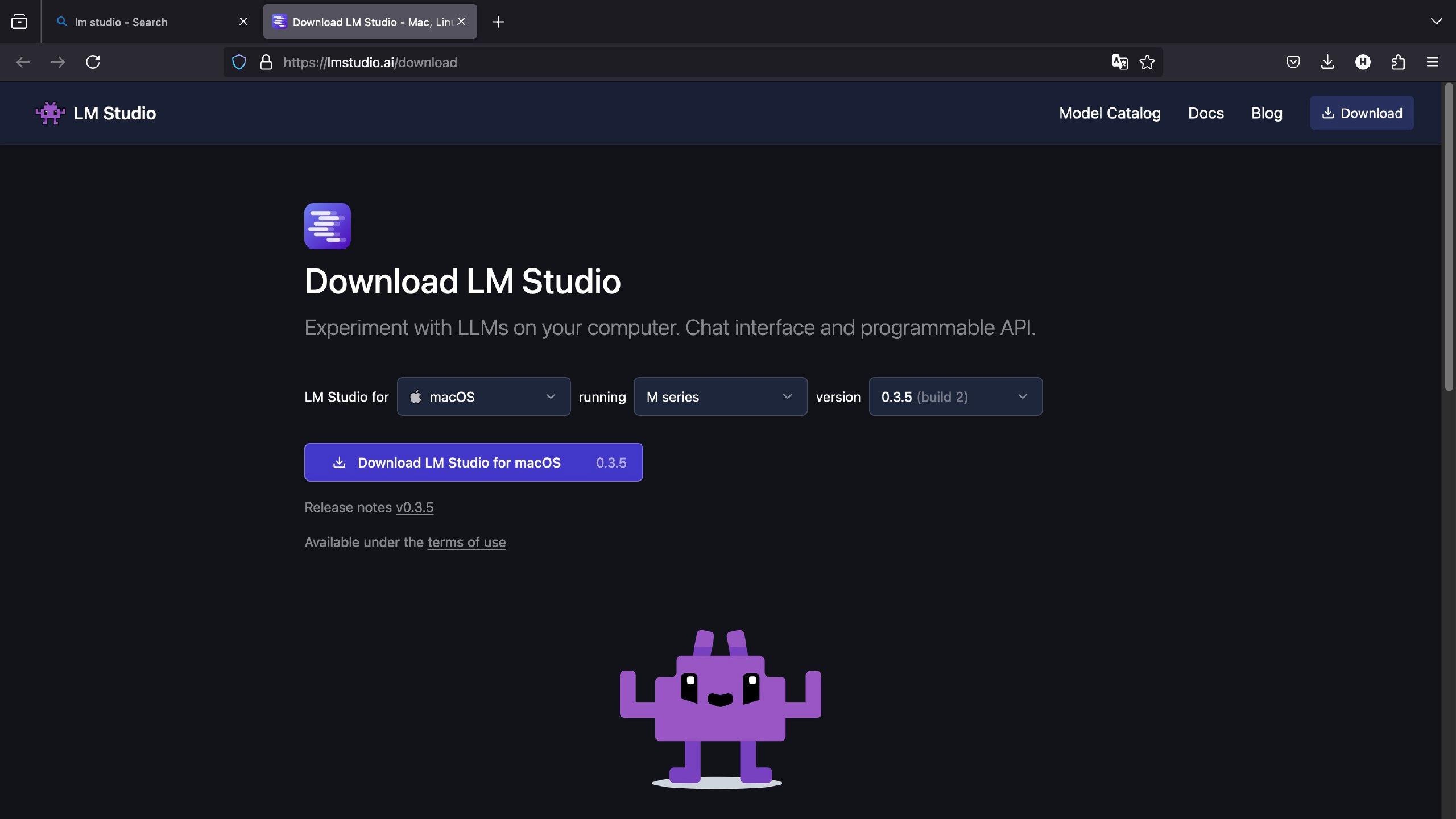This screenshot has height=819, width=1456.
Task: Open the terms of use link
Action: 466,542
